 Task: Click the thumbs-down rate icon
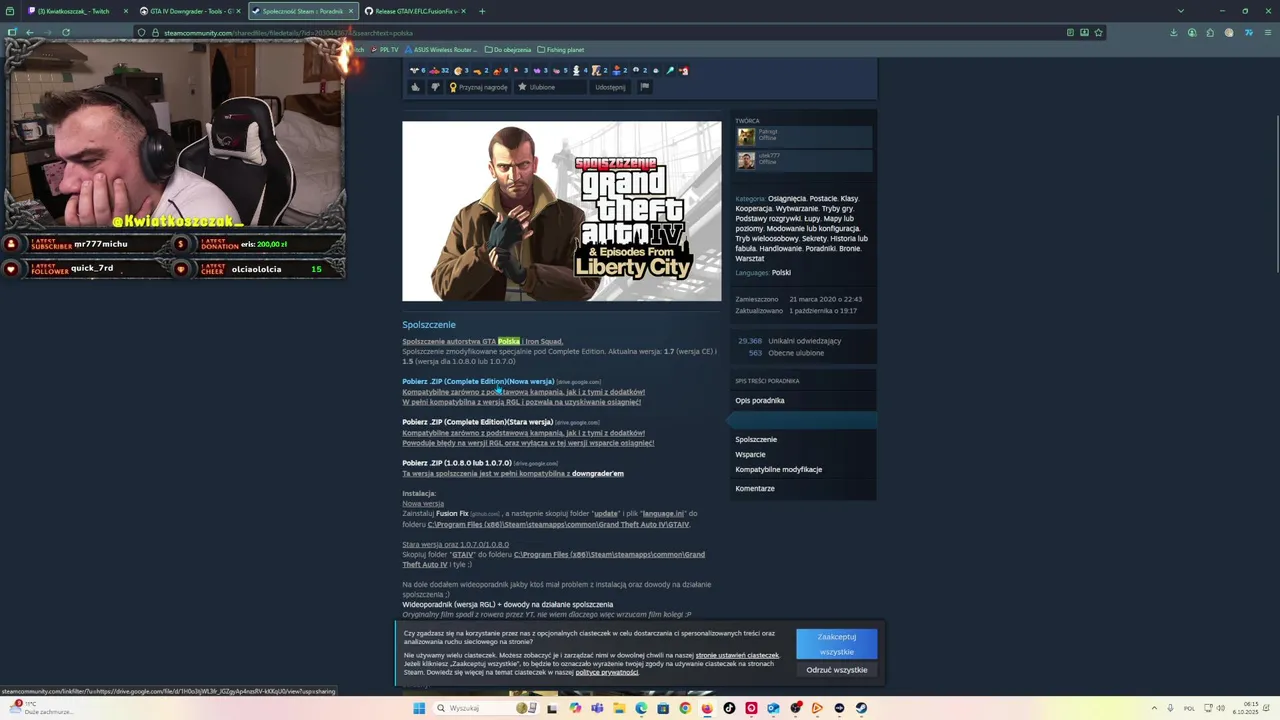[435, 87]
